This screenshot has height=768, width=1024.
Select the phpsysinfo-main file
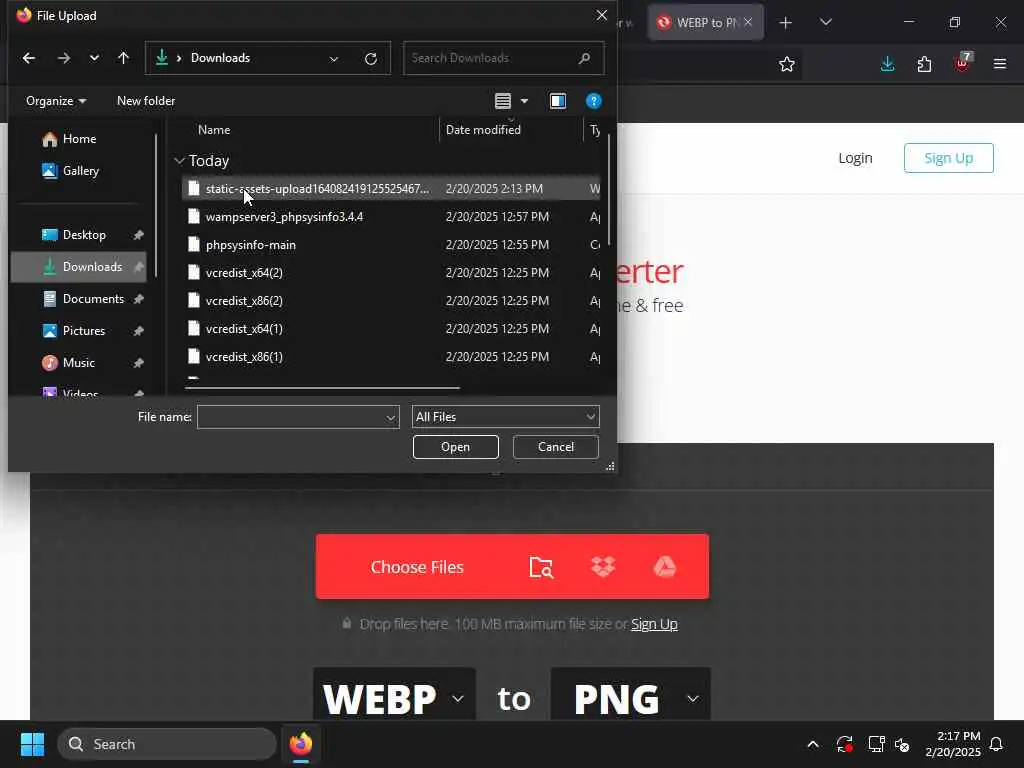click(391, 245)
